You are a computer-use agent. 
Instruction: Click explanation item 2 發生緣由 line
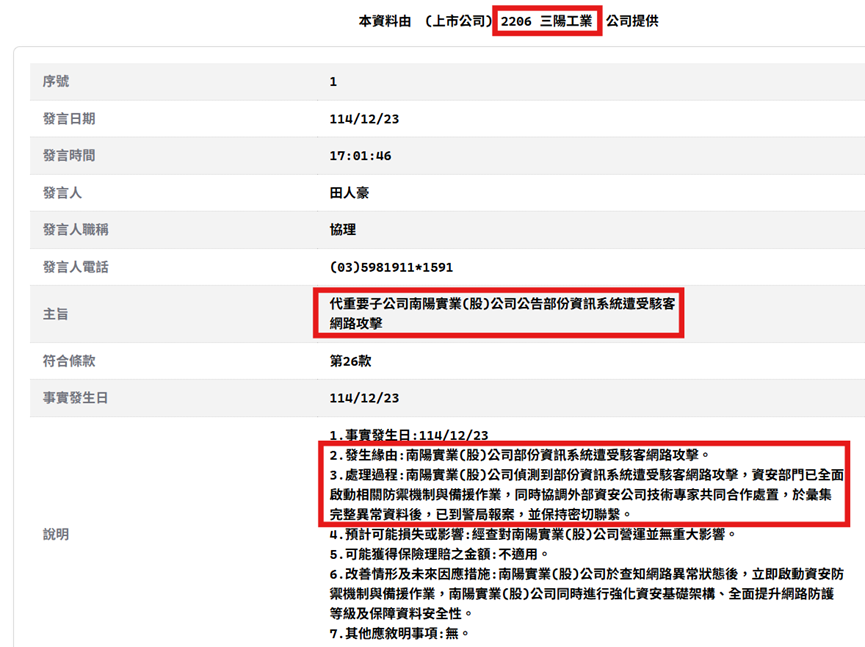(519, 454)
